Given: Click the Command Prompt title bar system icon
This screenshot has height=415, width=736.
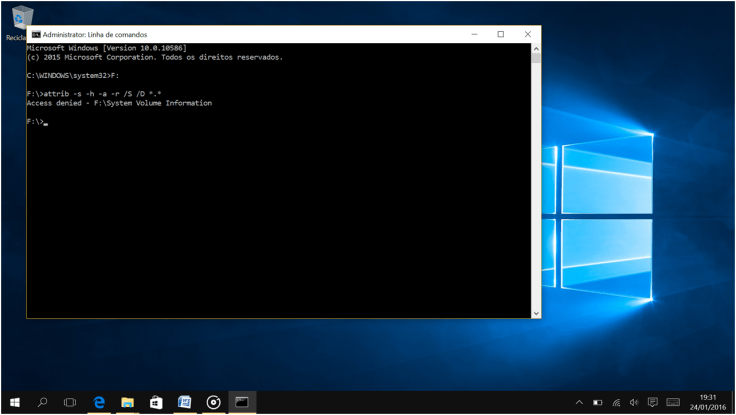Looking at the screenshot, I should 36,34.
